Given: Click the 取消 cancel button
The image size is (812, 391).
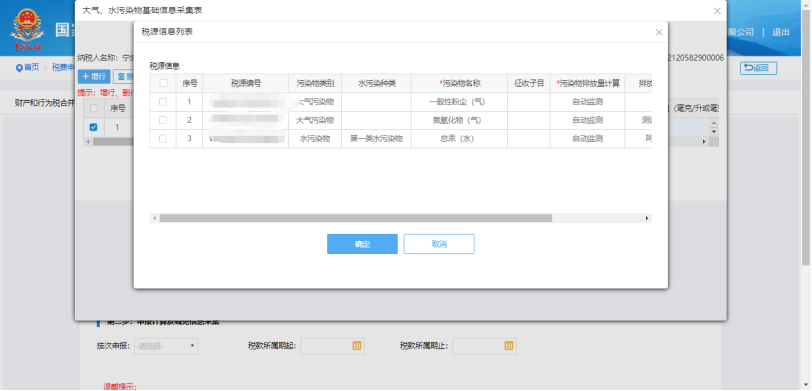Looking at the screenshot, I should [x=439, y=244].
